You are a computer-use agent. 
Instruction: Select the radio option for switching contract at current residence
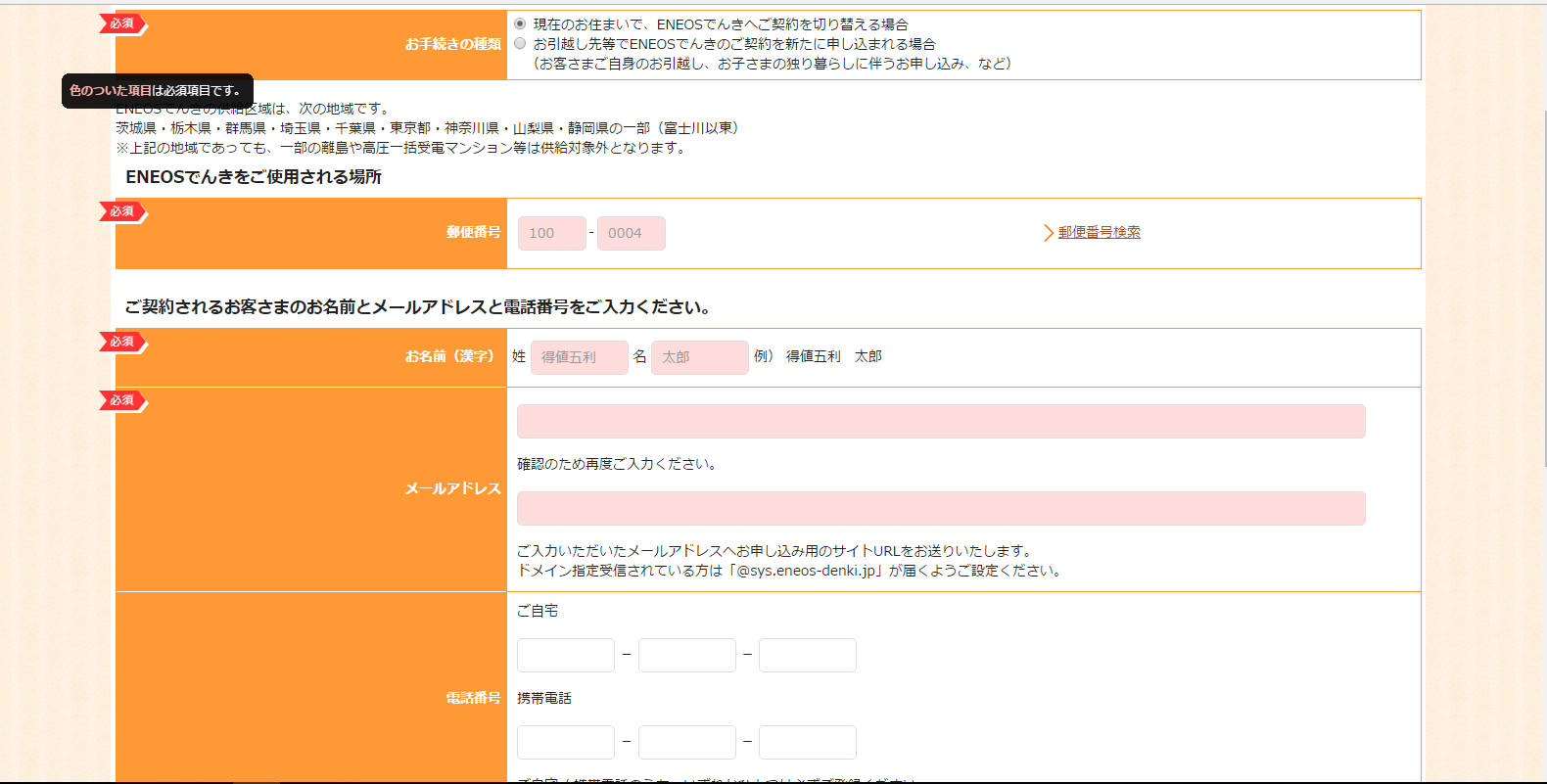[520, 23]
